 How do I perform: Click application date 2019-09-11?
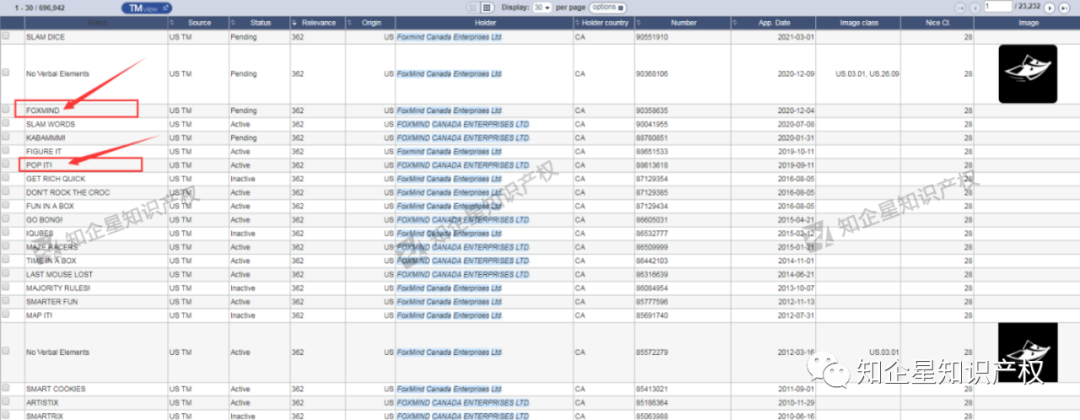click(796, 165)
